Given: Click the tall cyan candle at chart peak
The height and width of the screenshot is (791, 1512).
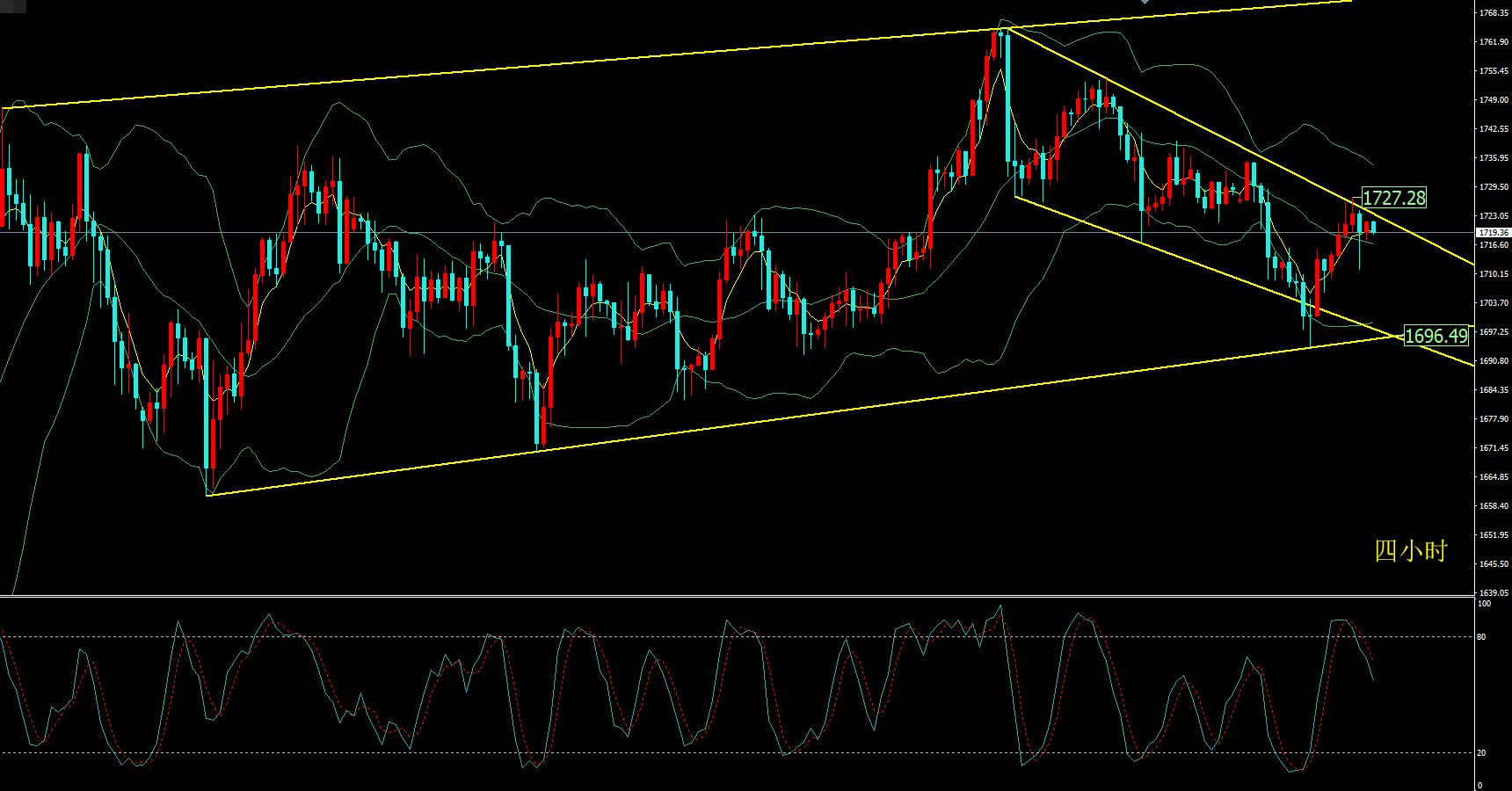Looking at the screenshot, I should (x=1007, y=97).
